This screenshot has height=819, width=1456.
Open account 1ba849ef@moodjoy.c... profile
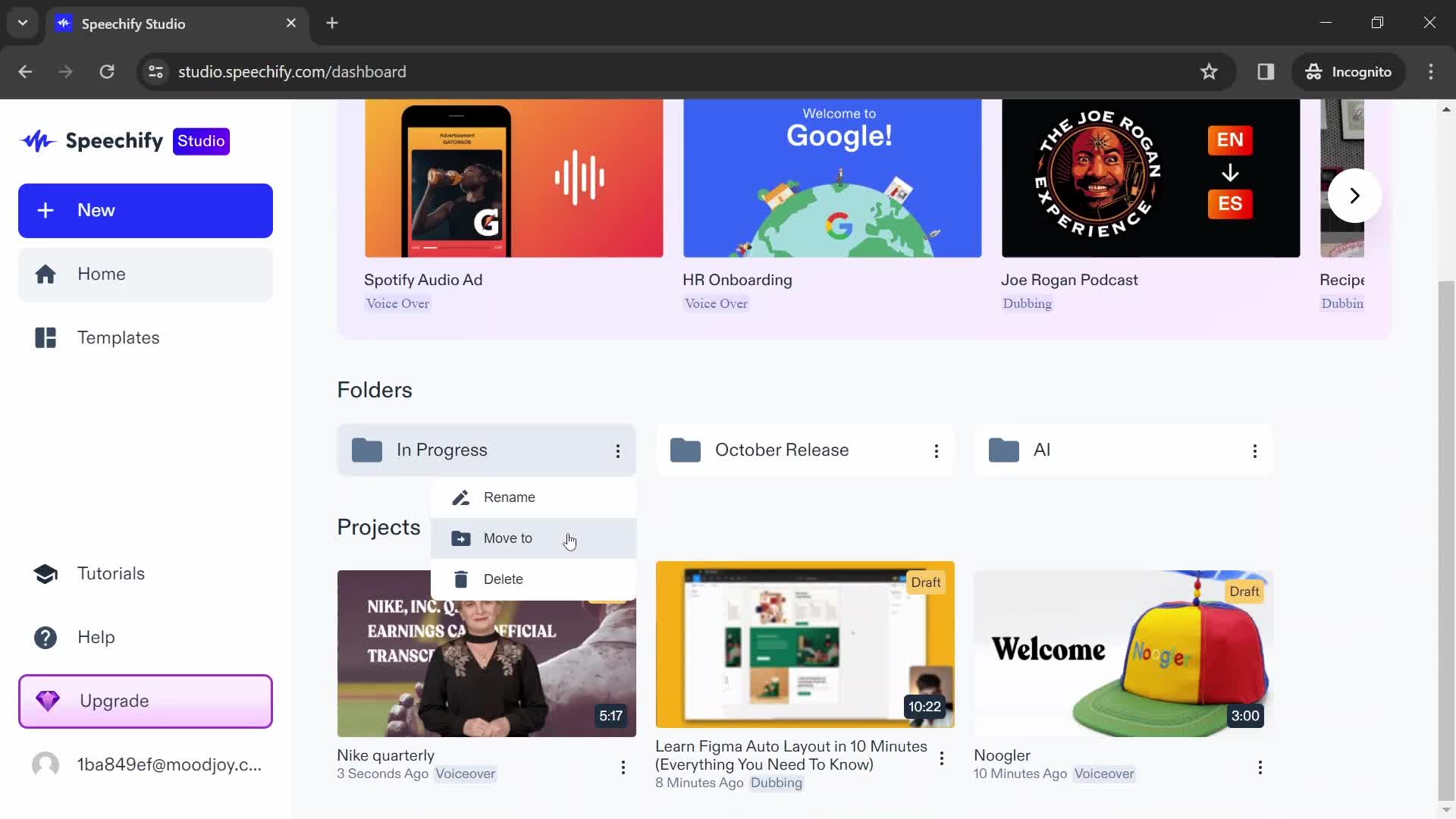tap(146, 765)
